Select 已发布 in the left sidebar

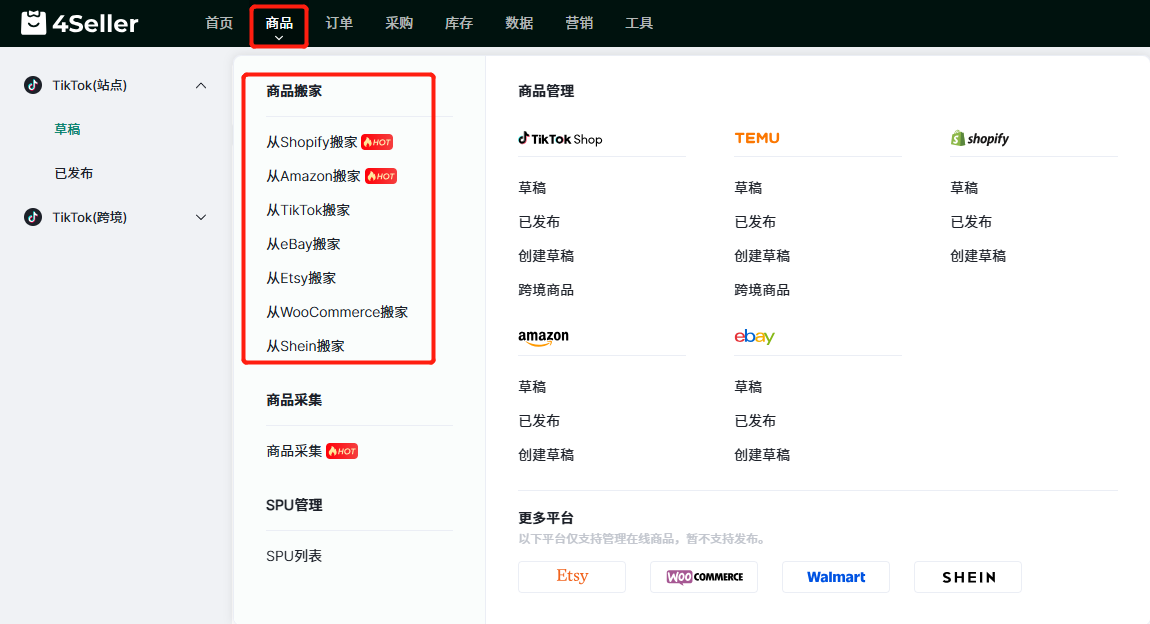74,173
